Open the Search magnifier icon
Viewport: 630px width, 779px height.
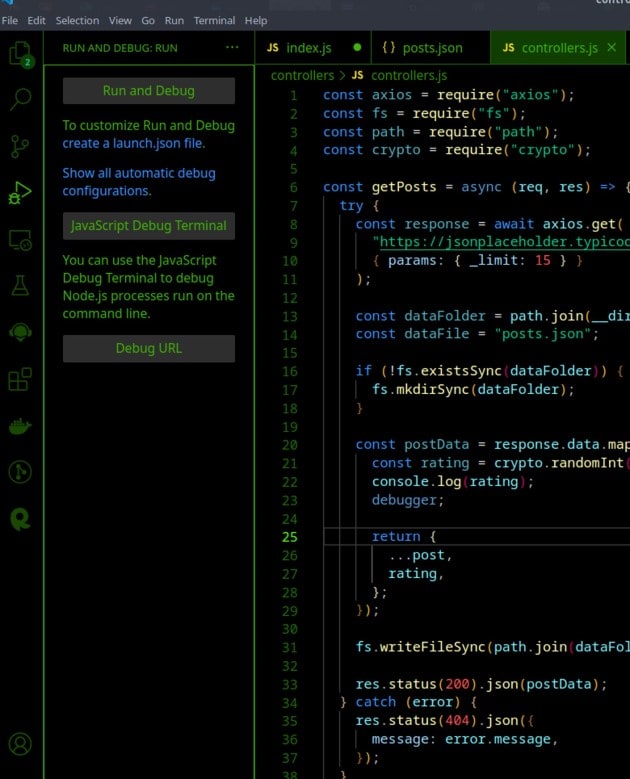click(x=20, y=98)
